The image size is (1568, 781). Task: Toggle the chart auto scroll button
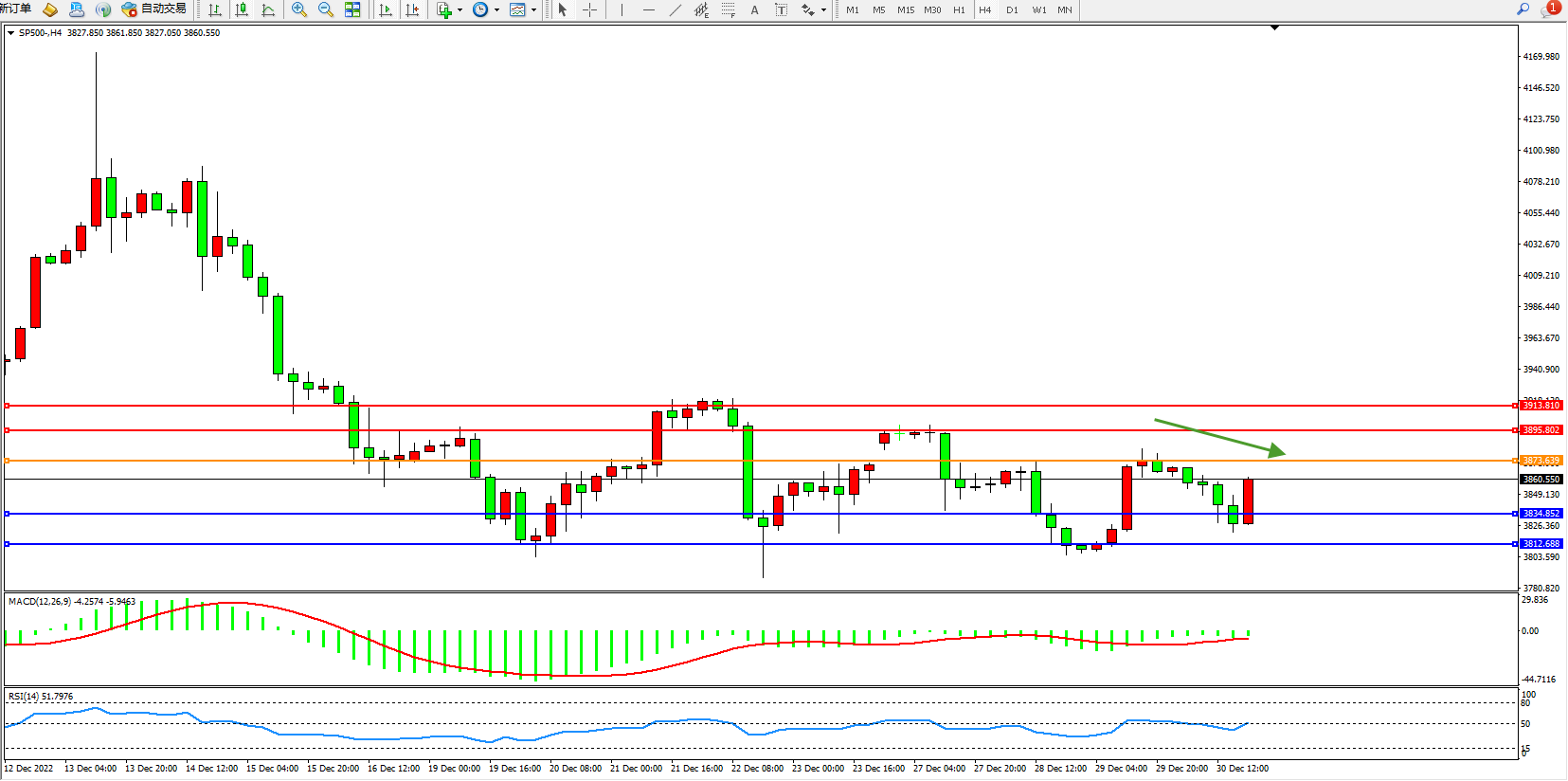pyautogui.click(x=386, y=9)
